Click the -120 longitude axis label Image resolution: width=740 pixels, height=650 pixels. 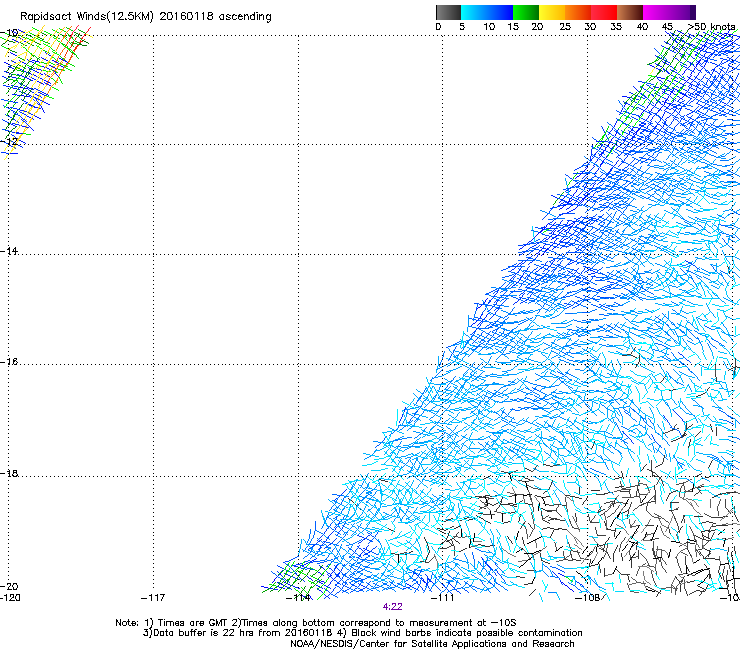(x=9, y=598)
